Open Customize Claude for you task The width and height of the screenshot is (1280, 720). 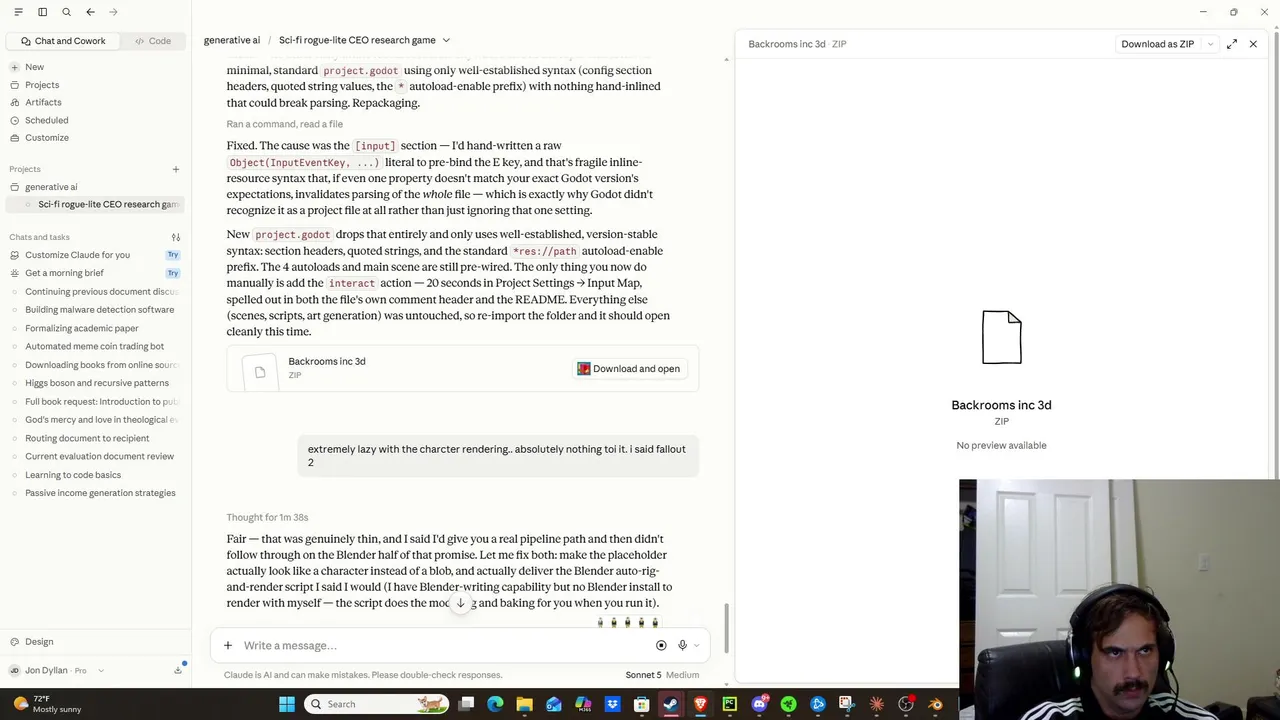pos(78,255)
